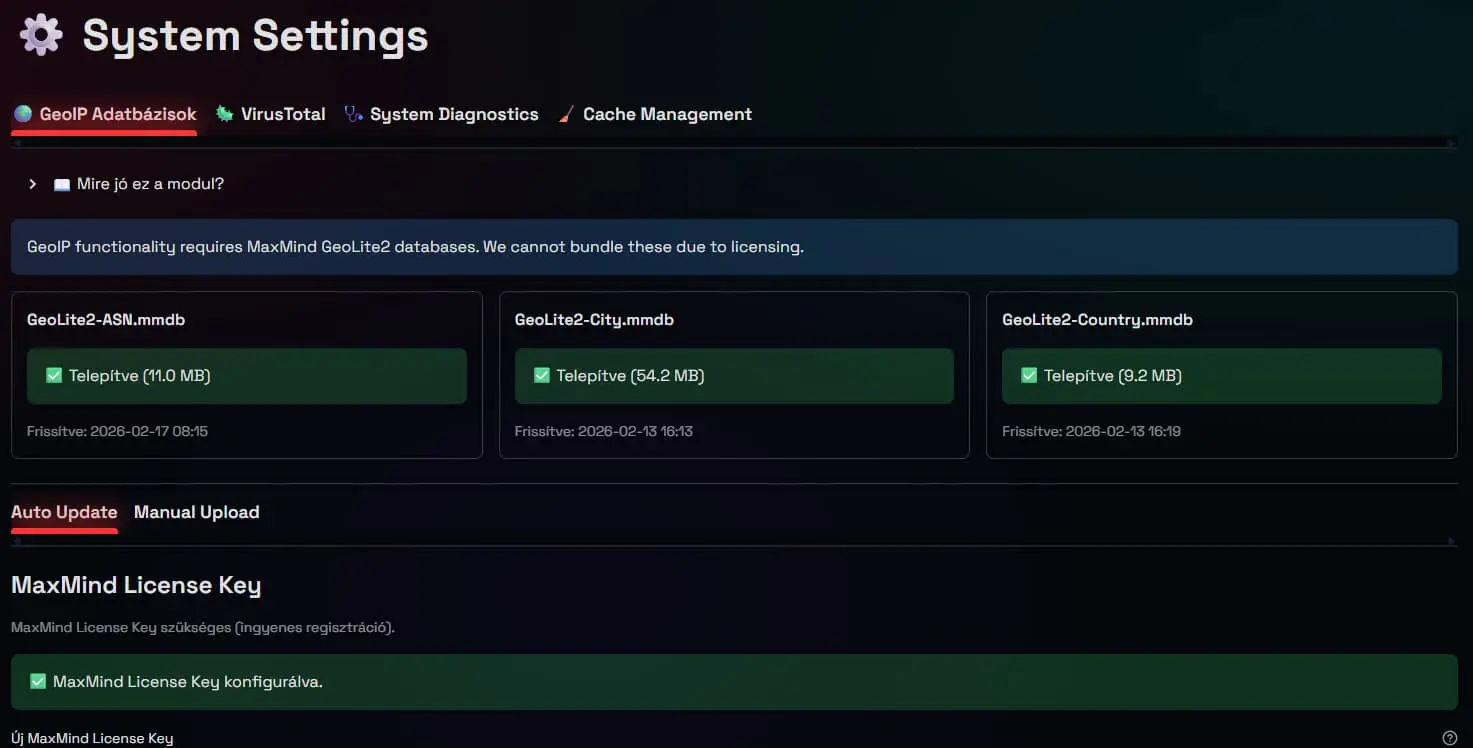The height and width of the screenshot is (748, 1473).
Task: Click the broom icon for Cache Management
Action: point(566,114)
